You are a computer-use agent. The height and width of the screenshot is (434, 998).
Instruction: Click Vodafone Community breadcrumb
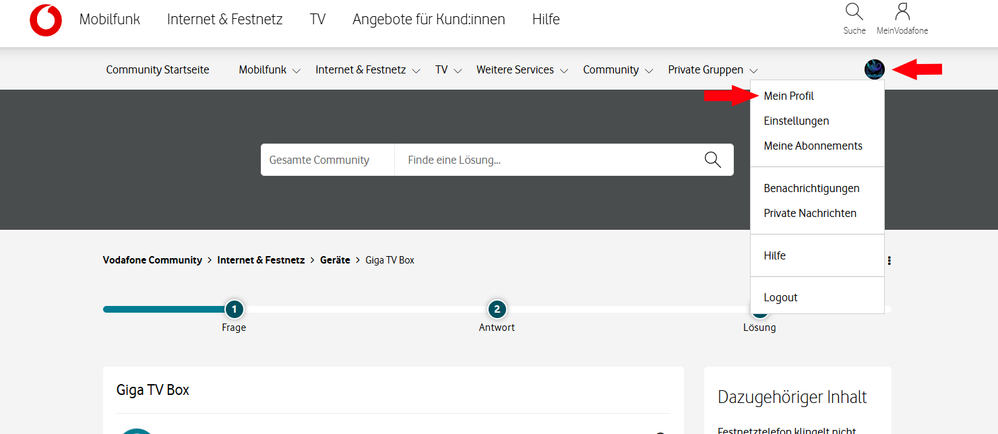click(152, 260)
